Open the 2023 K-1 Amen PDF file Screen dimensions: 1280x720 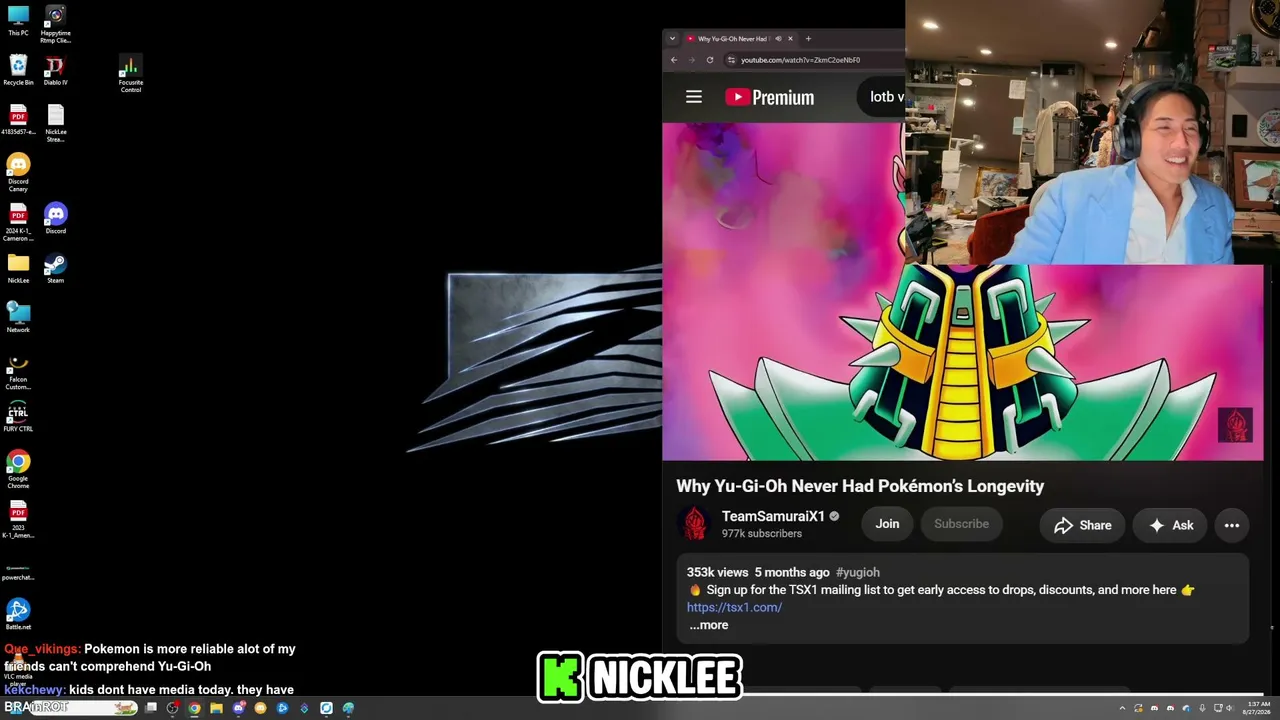coord(18,519)
